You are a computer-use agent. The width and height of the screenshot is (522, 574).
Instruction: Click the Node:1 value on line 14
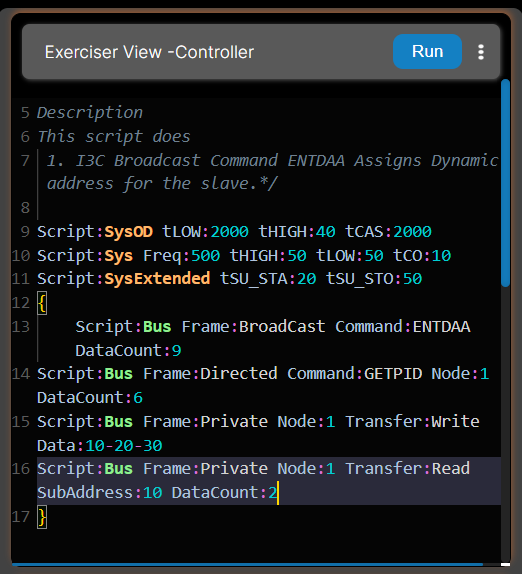click(x=461, y=374)
